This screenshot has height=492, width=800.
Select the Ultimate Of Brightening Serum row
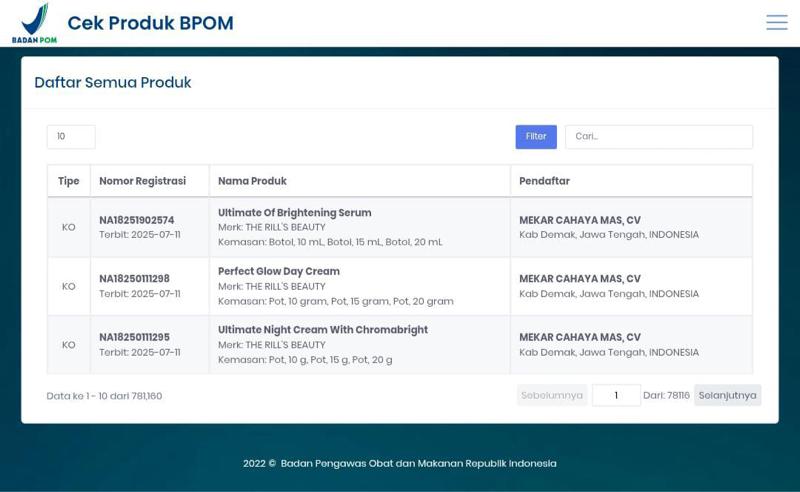[x=294, y=213]
